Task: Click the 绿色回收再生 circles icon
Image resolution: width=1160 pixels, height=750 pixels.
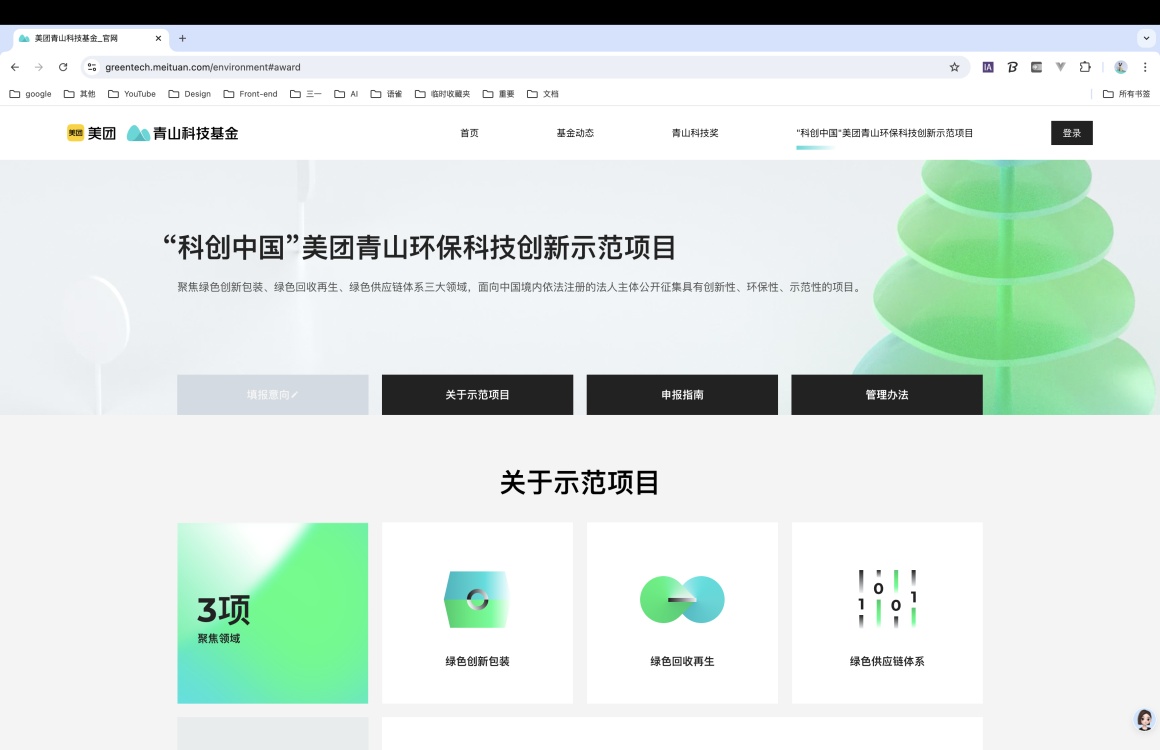Action: 682,599
